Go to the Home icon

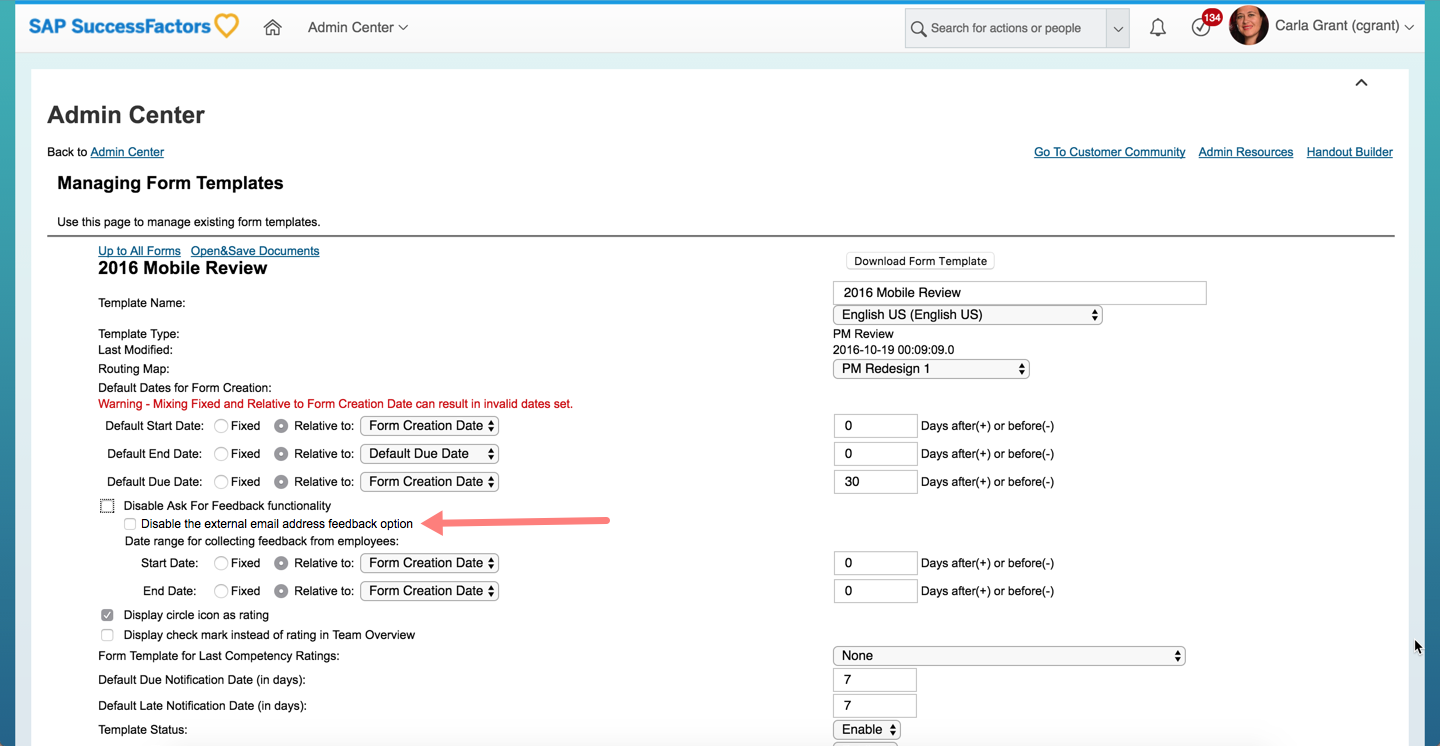[x=272, y=28]
